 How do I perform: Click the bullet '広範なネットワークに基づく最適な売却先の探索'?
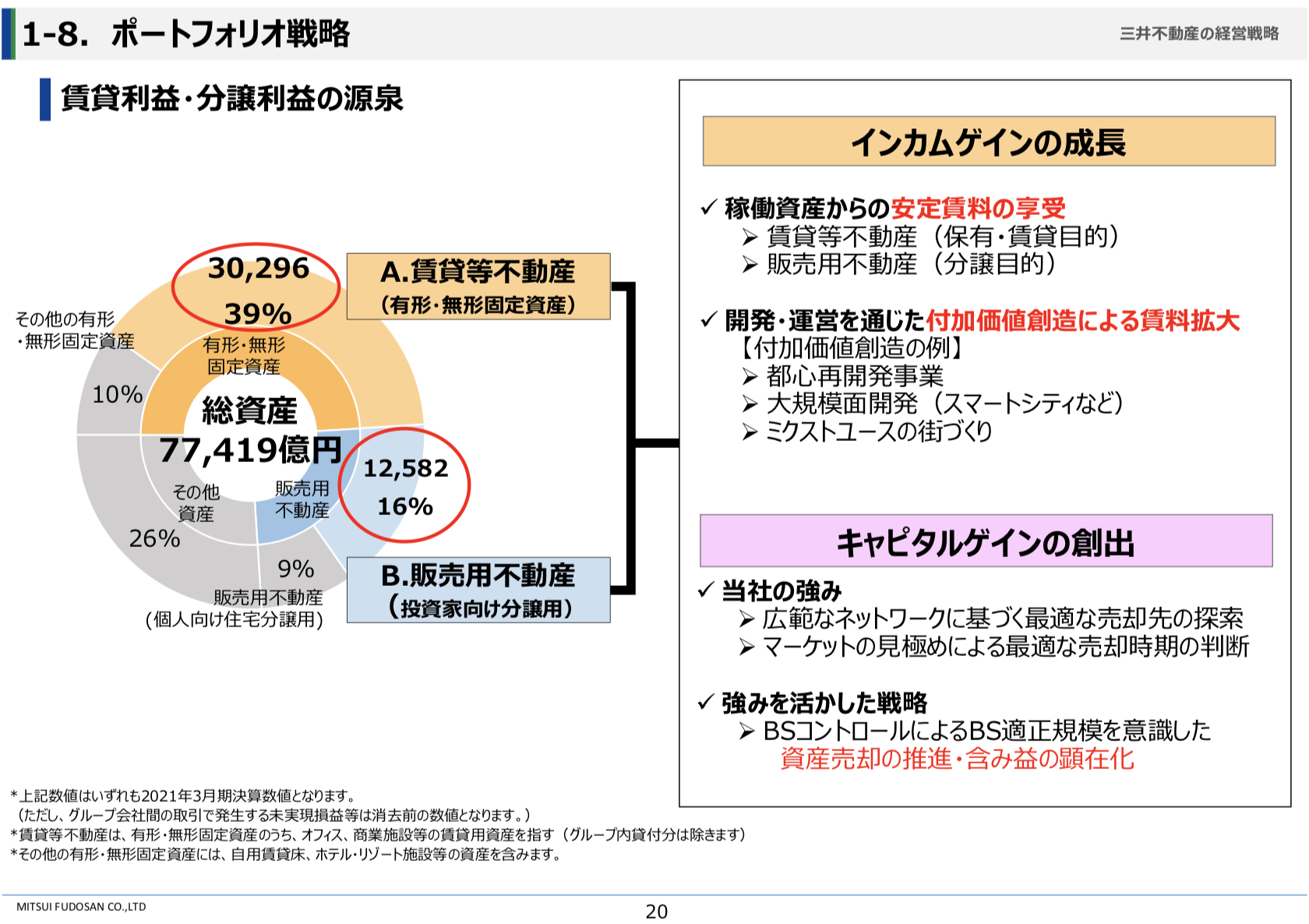pyautogui.click(x=1003, y=619)
